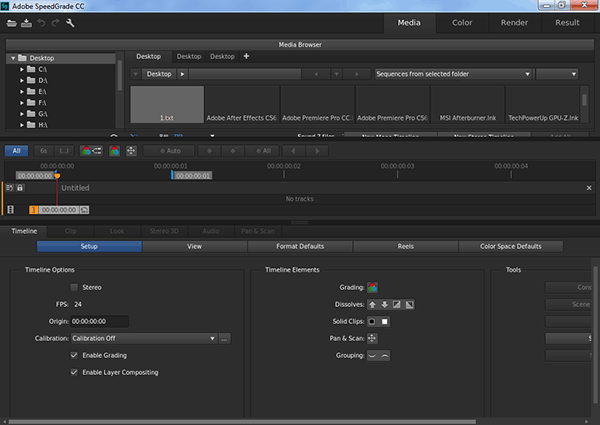The image size is (600, 425).
Task: Click the keyframe All button
Action: [263, 151]
